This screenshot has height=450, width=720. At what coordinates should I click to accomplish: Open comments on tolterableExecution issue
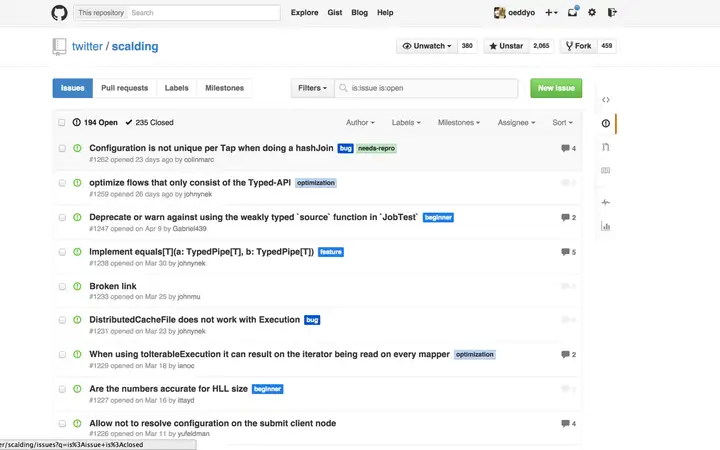coord(568,354)
